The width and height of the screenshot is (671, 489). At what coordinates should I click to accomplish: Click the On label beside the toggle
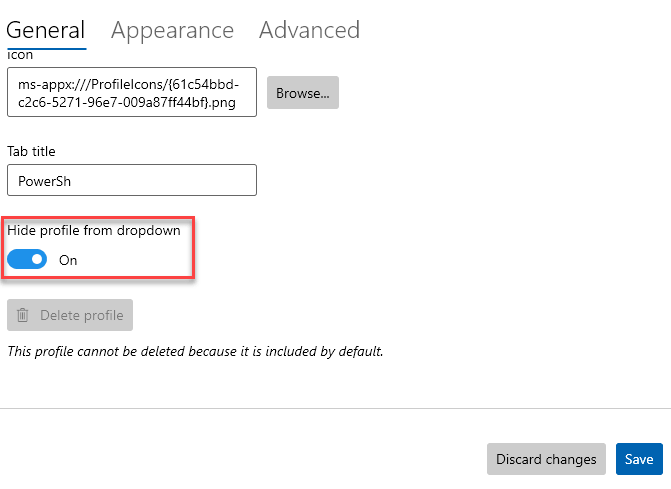click(x=68, y=260)
